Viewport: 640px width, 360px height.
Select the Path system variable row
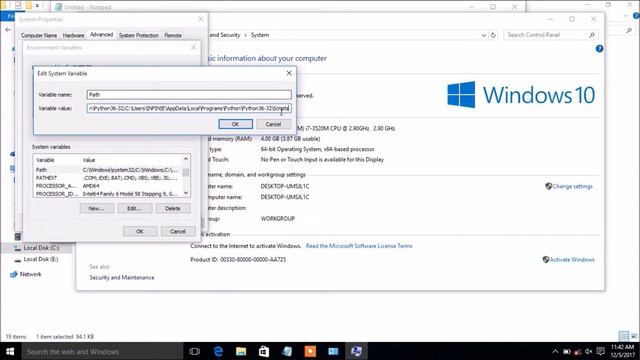pyautogui.click(x=108, y=170)
